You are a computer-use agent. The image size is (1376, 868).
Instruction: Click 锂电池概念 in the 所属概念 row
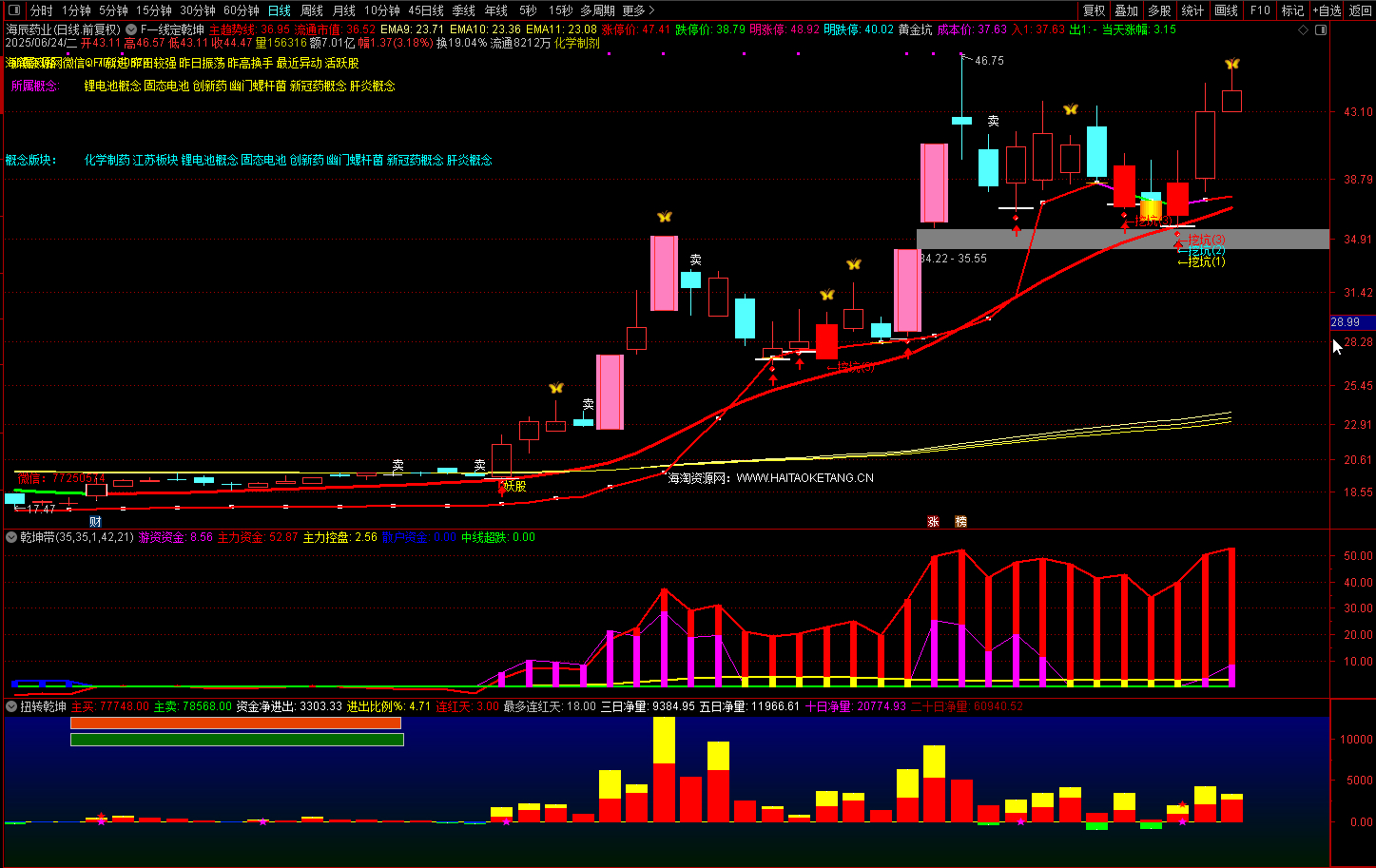112,86
